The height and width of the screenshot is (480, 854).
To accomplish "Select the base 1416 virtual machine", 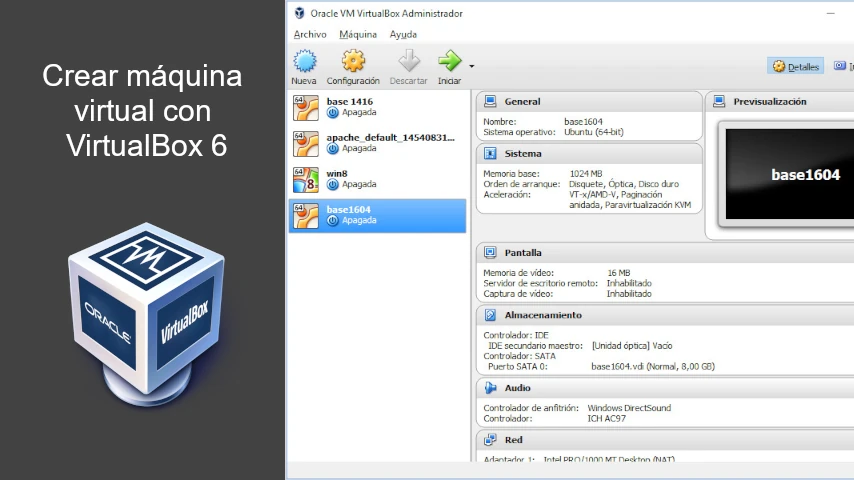I will pyautogui.click(x=377, y=107).
